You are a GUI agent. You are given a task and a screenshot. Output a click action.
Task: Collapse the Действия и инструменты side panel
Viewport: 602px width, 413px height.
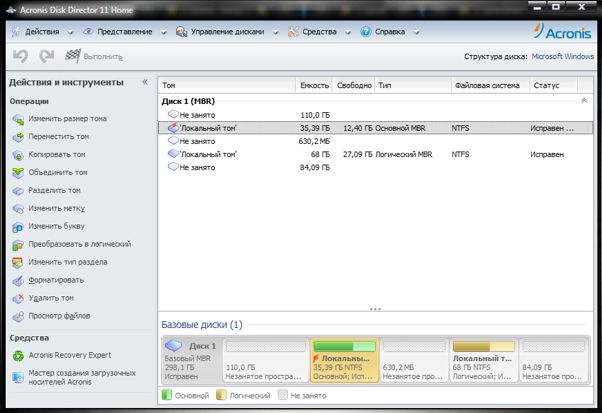coord(145,82)
